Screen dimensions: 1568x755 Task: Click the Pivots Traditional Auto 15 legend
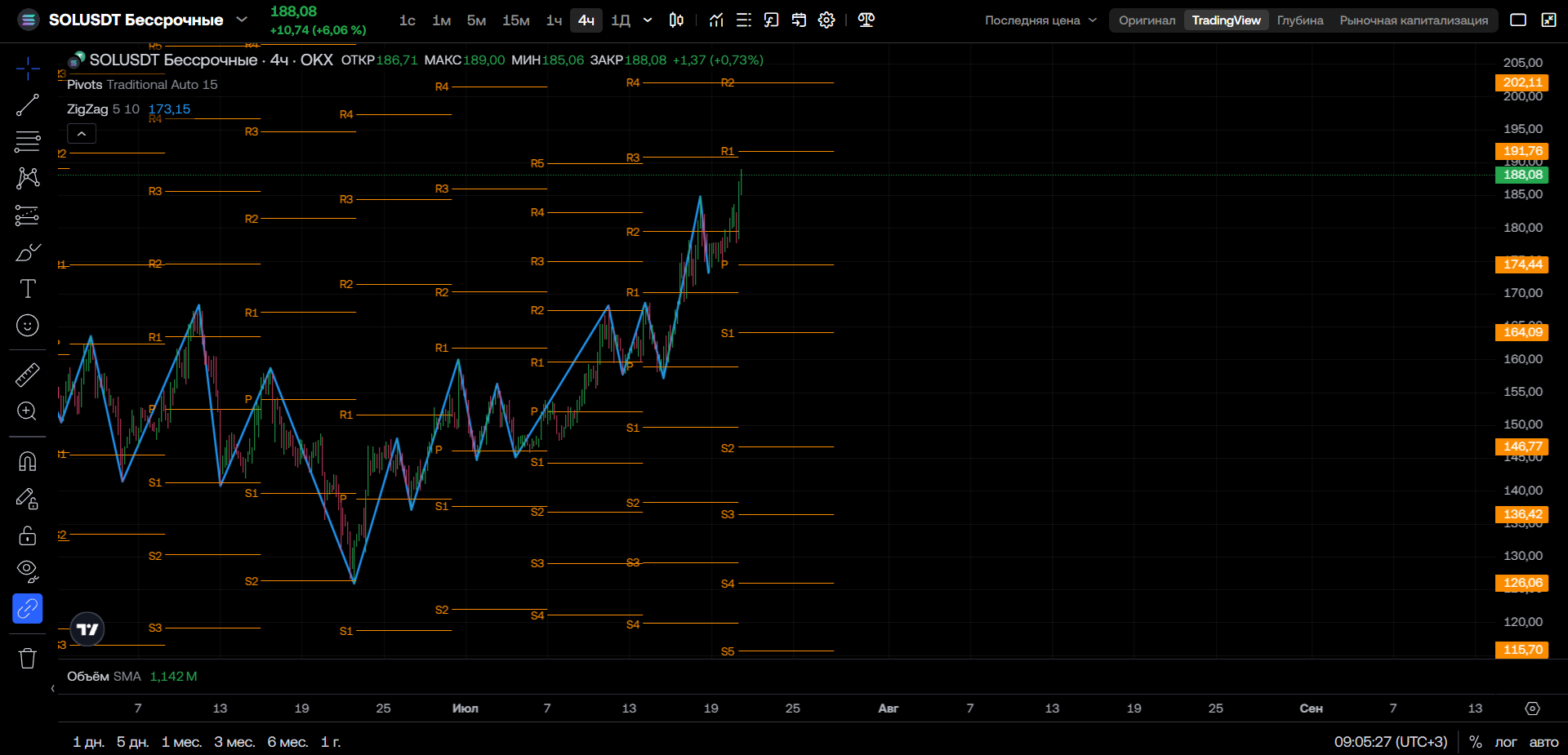[142, 85]
